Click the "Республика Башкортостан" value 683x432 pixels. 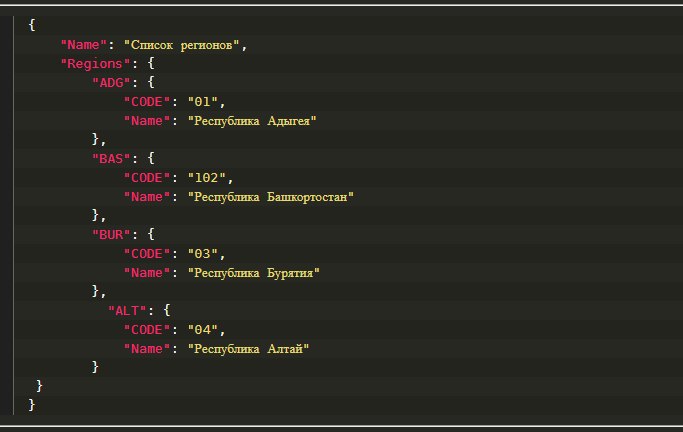pos(270,197)
